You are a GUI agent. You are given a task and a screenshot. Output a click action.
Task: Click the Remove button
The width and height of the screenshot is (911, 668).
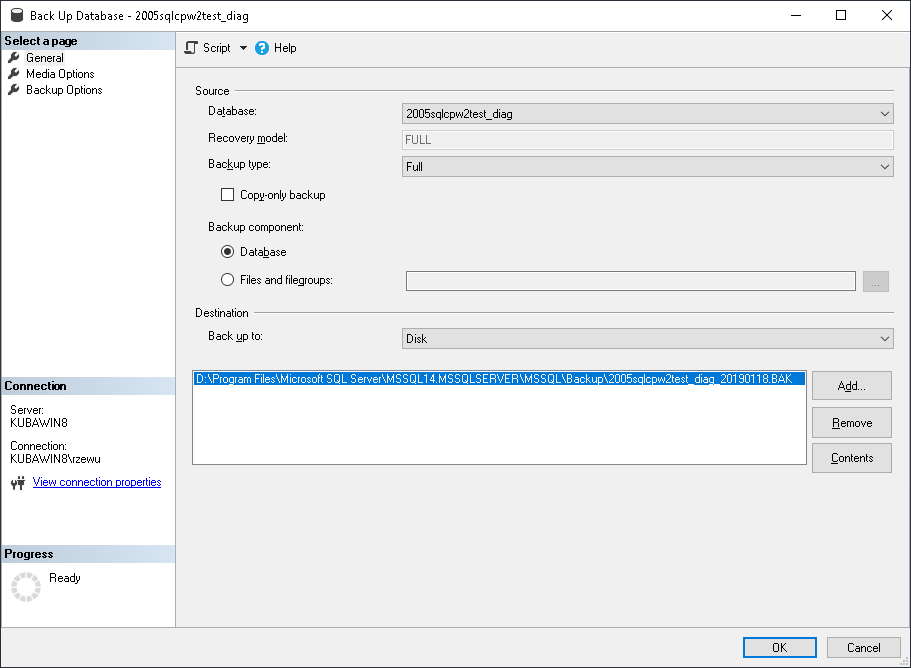(852, 423)
